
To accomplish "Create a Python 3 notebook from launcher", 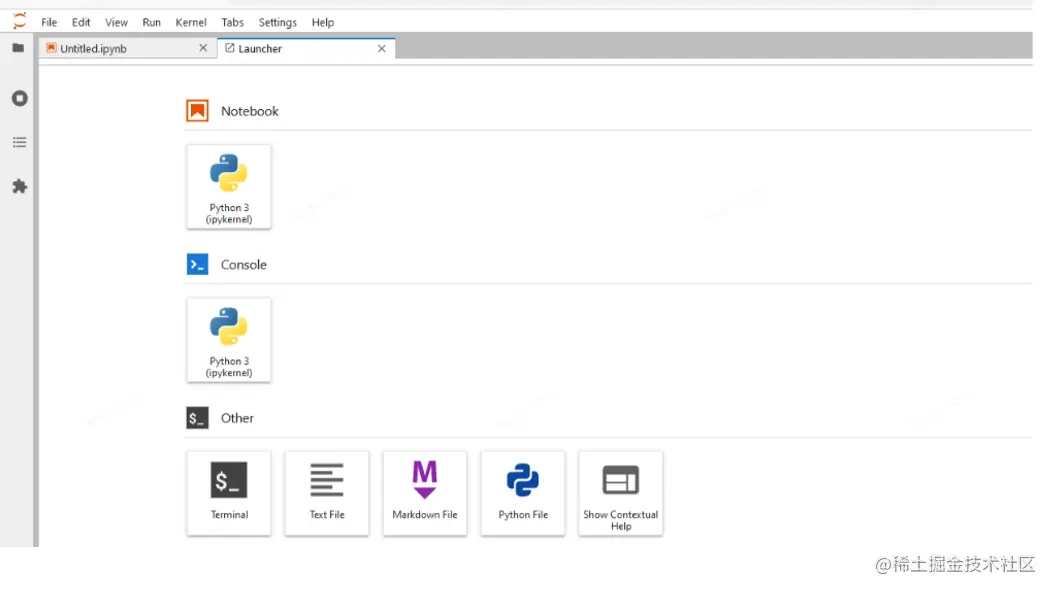I will (229, 187).
